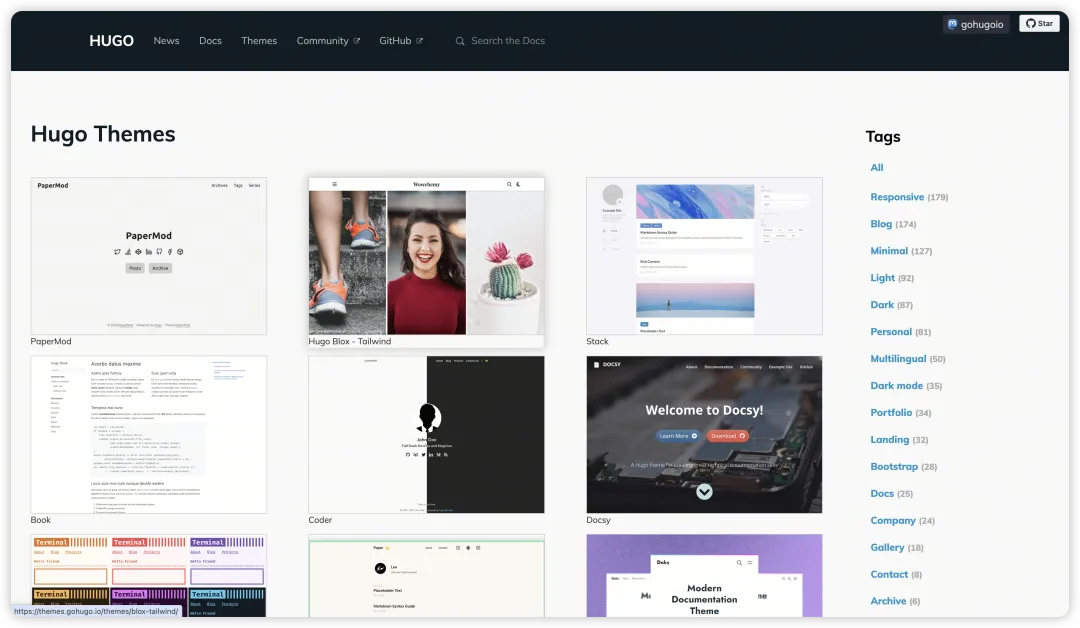1080x628 pixels.
Task: Click the HUGO logo in the header
Action: [111, 41]
